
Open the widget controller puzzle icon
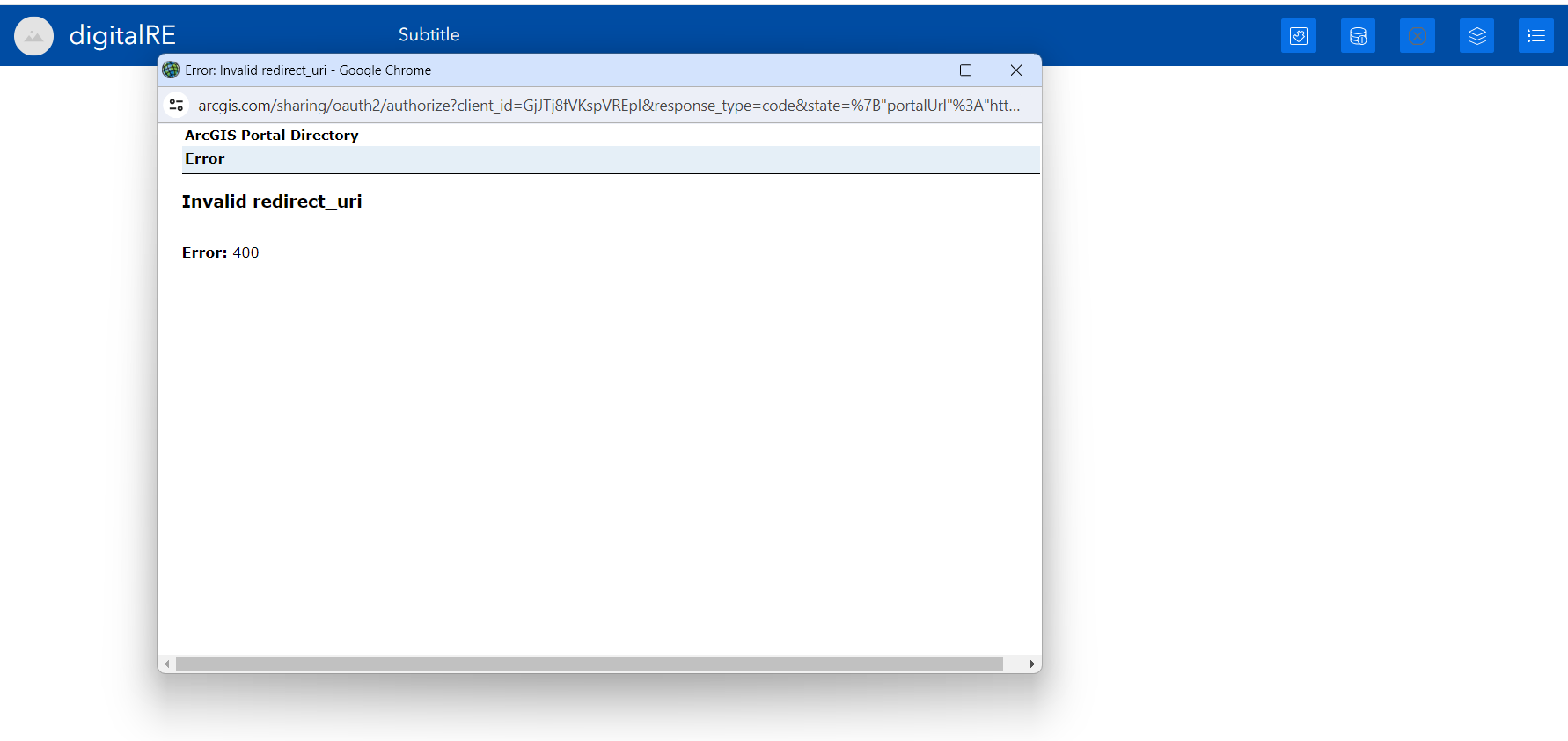(x=1298, y=36)
